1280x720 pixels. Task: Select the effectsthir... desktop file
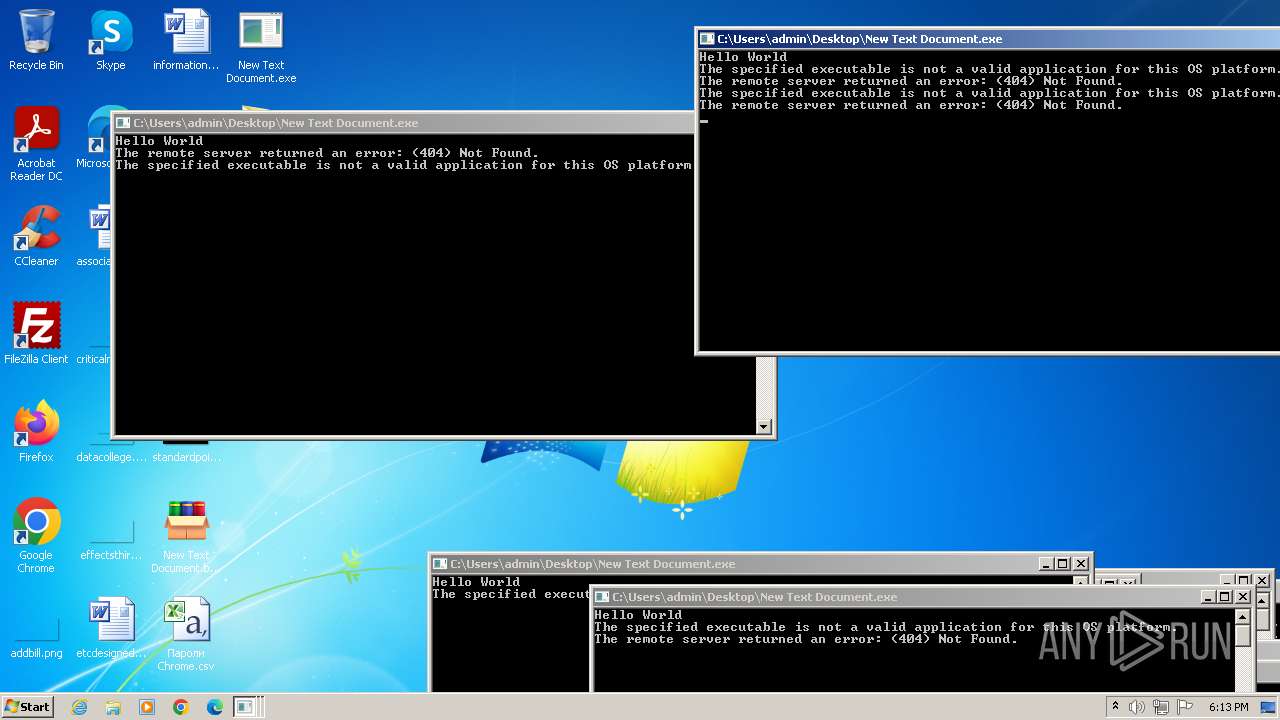(x=111, y=542)
